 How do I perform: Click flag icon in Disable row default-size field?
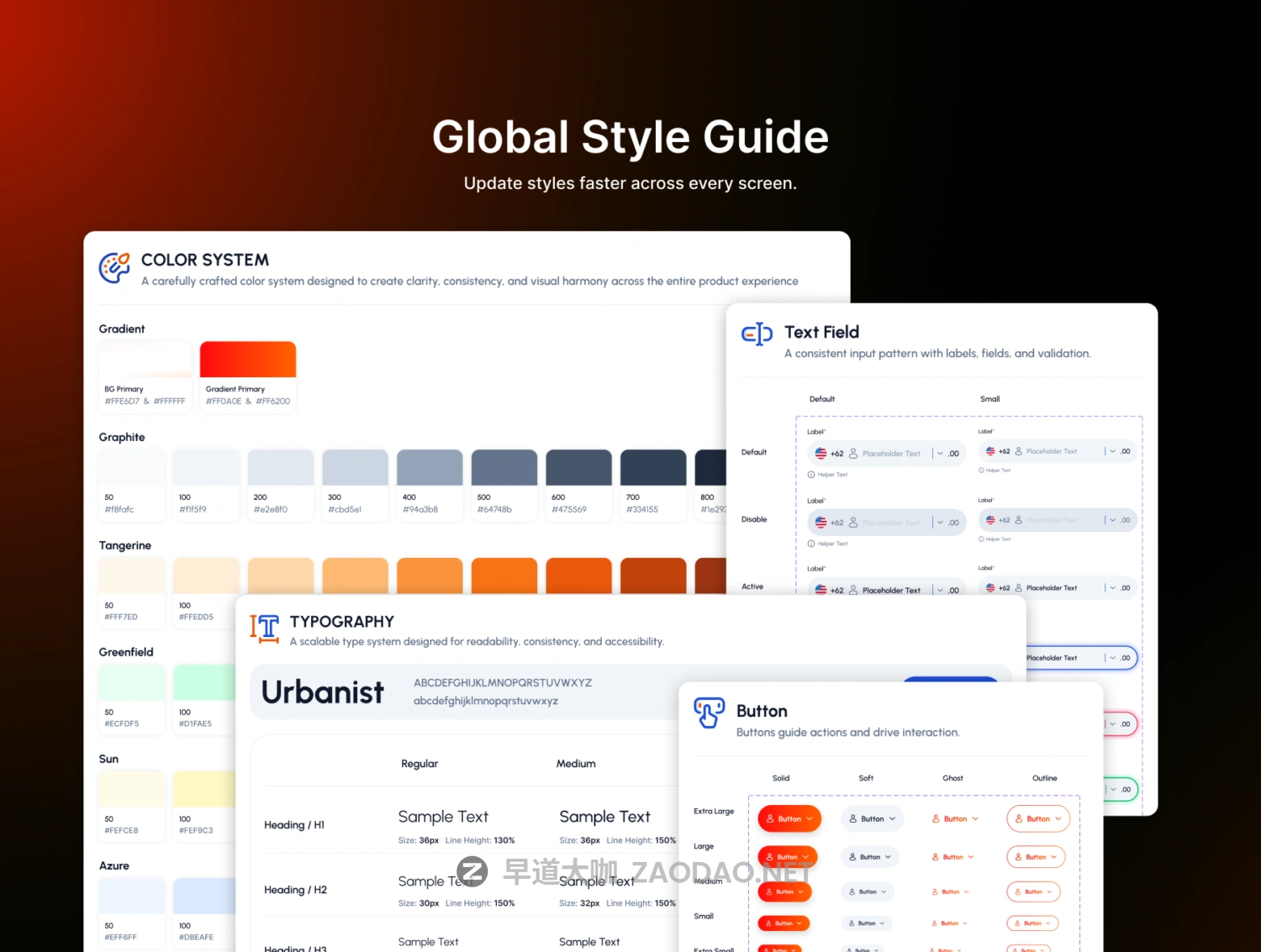pyautogui.click(x=820, y=522)
